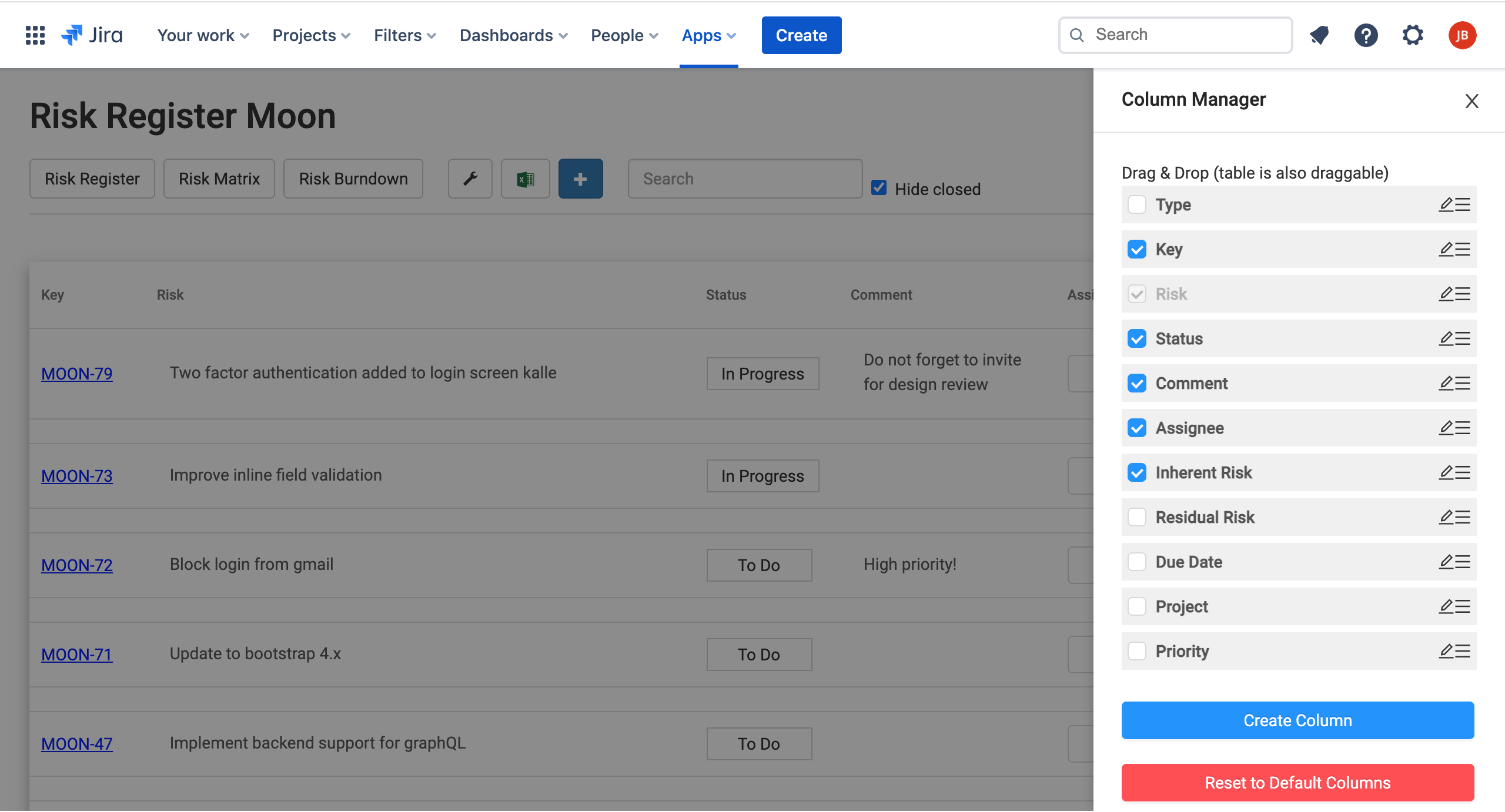Image resolution: width=1505 pixels, height=812 pixels.
Task: Open the MOON-79 issue link
Action: pos(77,374)
